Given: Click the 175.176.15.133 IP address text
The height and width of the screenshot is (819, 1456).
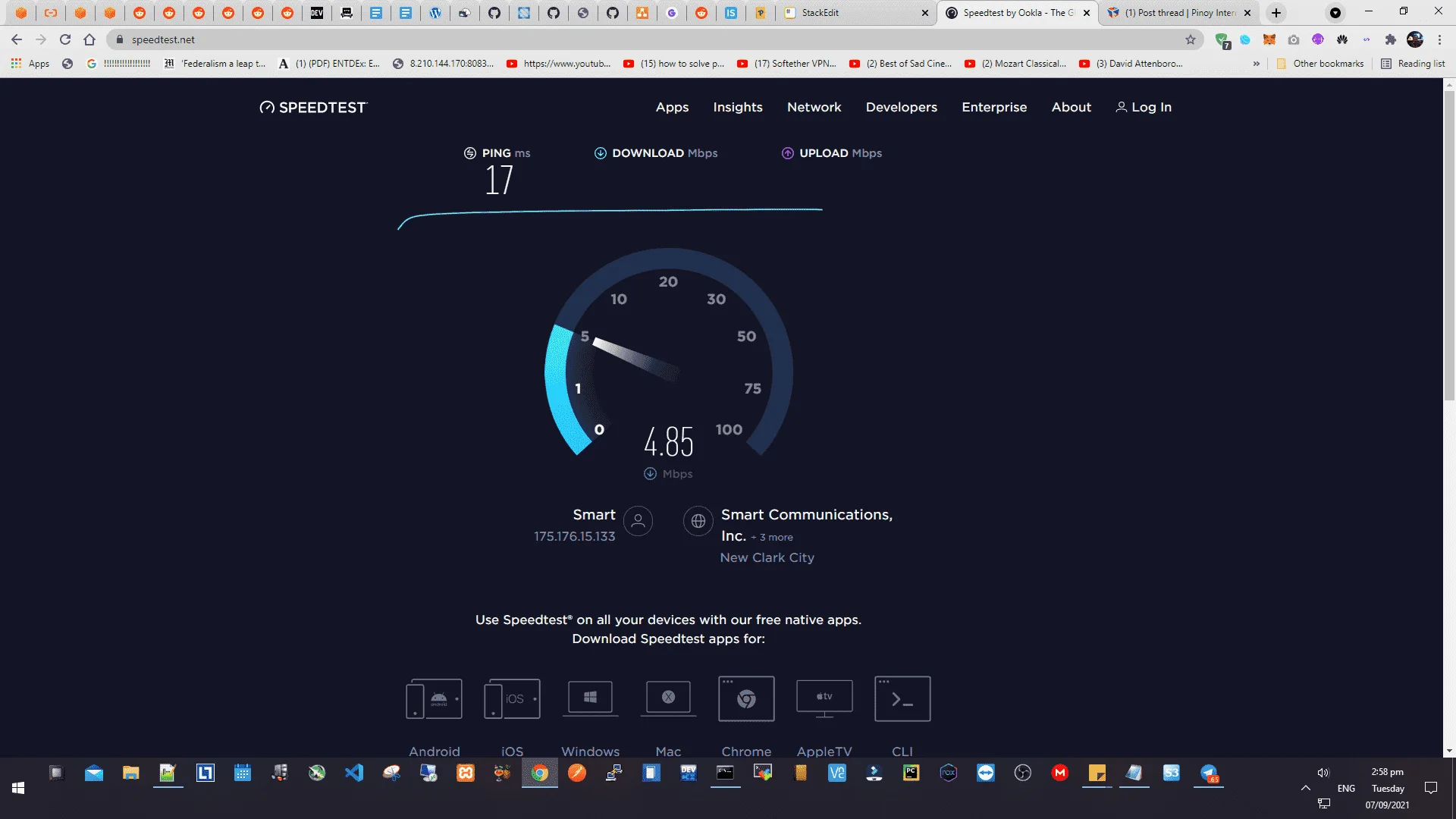Looking at the screenshot, I should [x=574, y=536].
